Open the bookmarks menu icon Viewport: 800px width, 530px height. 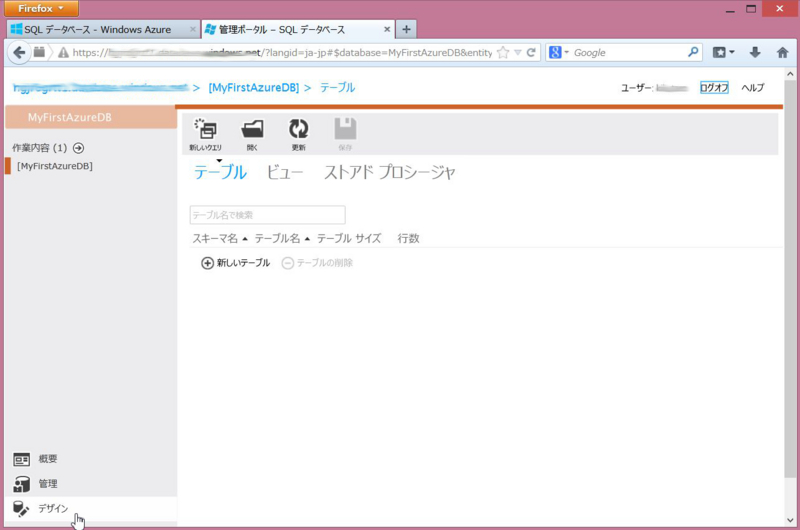click(x=723, y=52)
